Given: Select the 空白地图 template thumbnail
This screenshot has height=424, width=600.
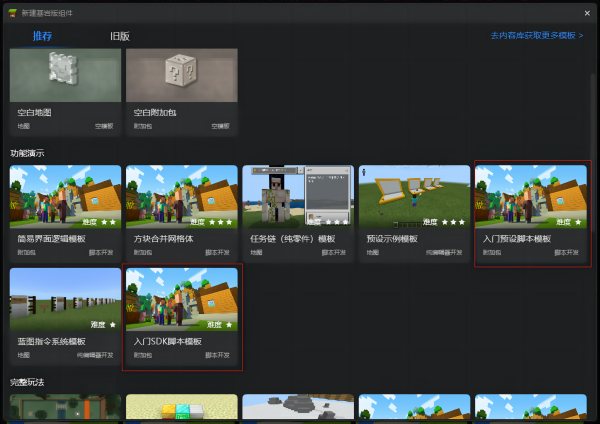Looking at the screenshot, I should tap(65, 75).
